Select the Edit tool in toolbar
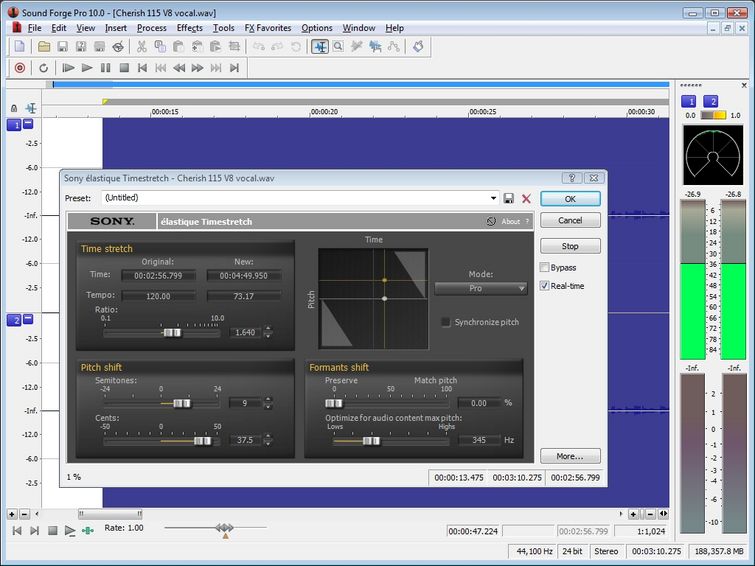Viewport: 755px width, 566px height. click(320, 47)
